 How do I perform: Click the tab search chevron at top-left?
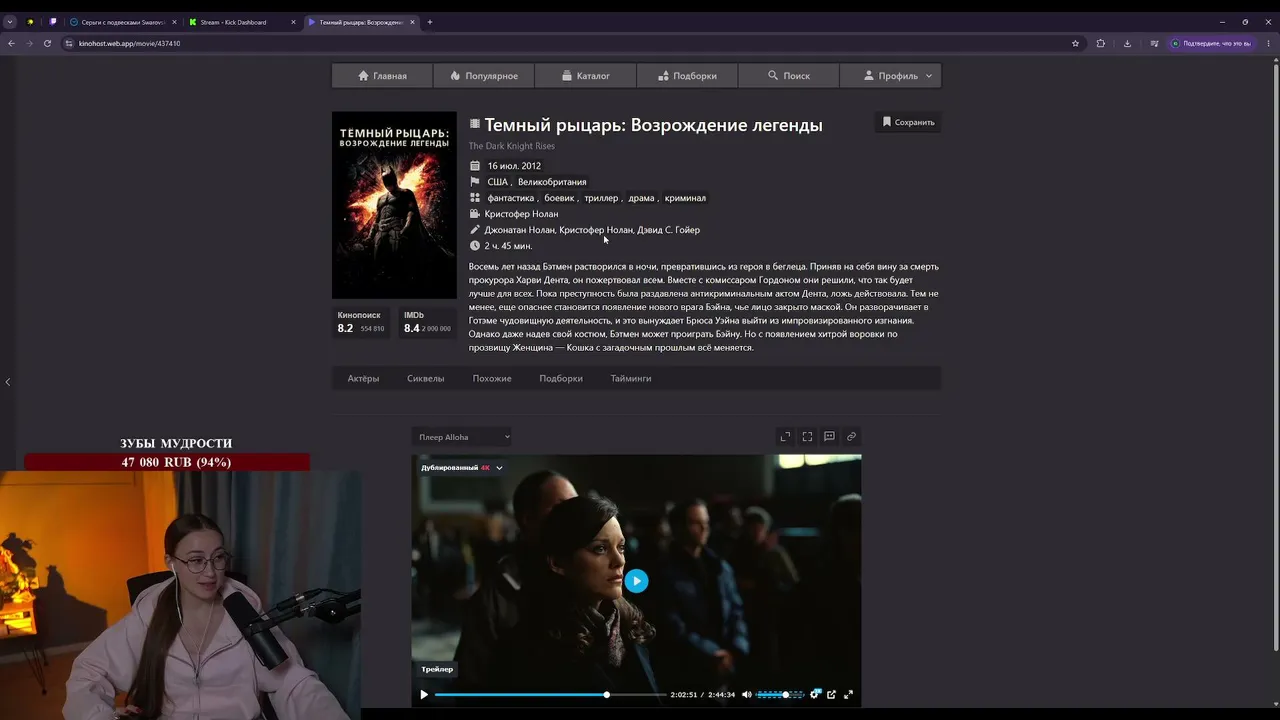click(10, 22)
